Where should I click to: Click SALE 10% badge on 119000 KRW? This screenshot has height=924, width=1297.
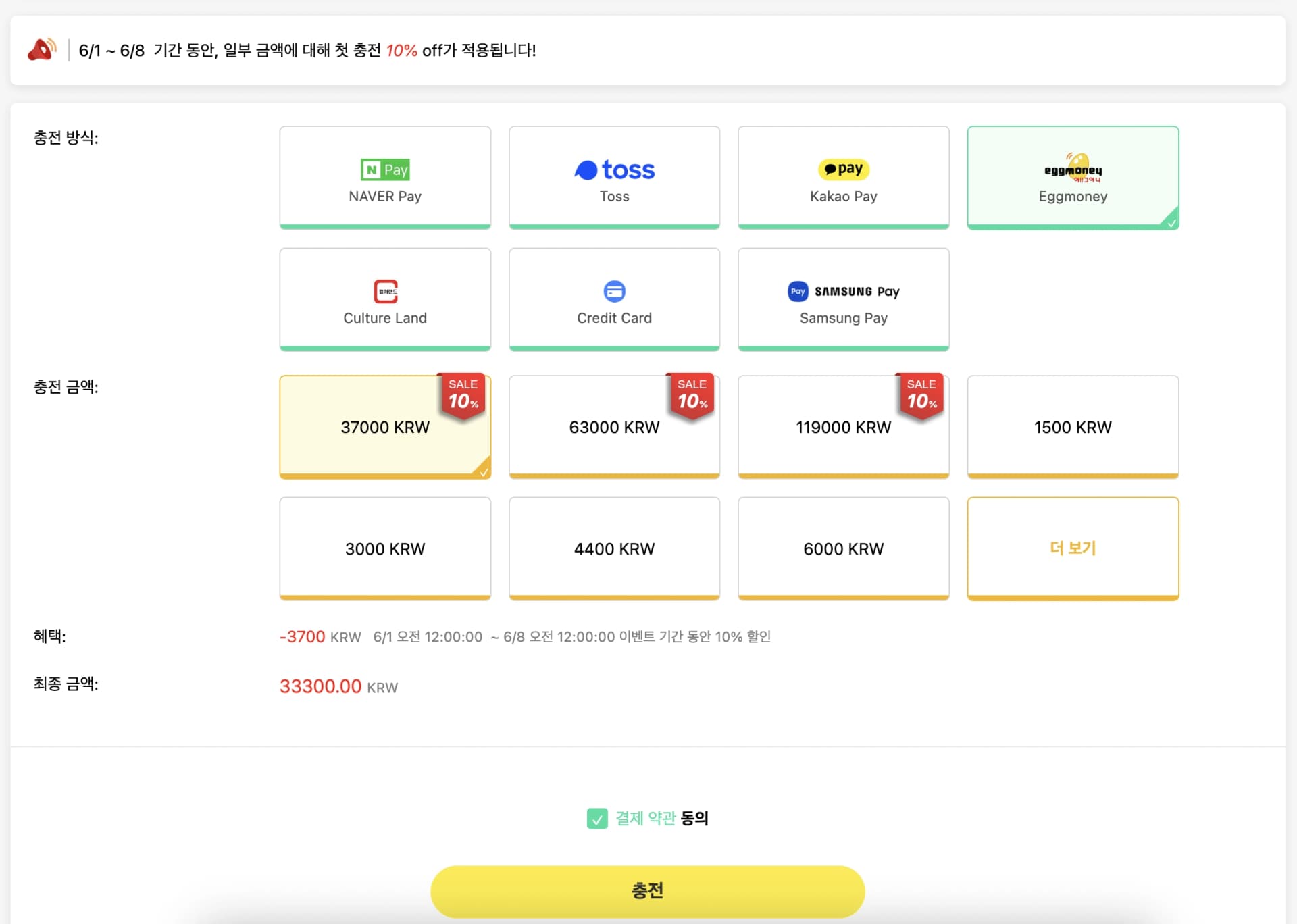point(921,396)
